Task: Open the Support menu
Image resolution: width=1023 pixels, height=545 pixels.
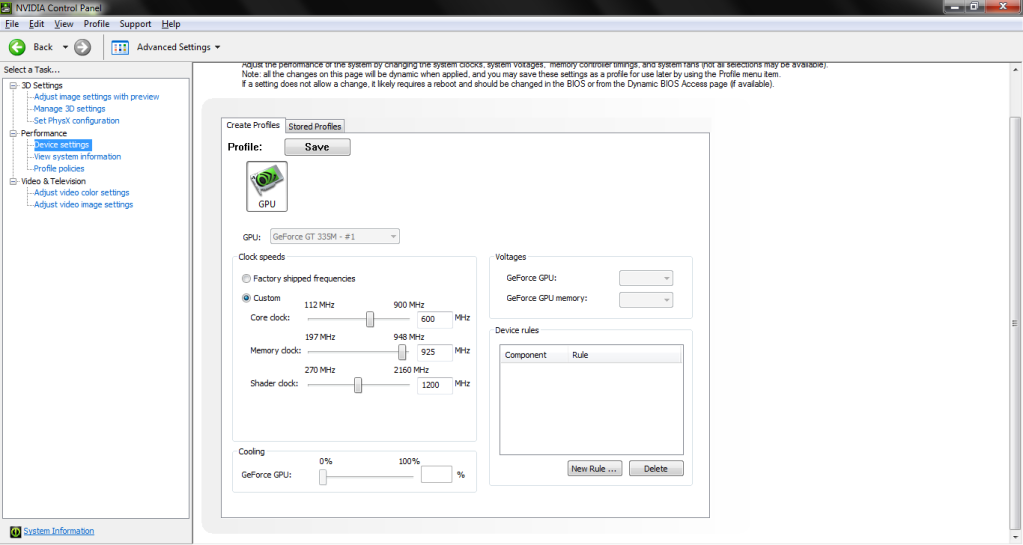Action: coord(135,24)
